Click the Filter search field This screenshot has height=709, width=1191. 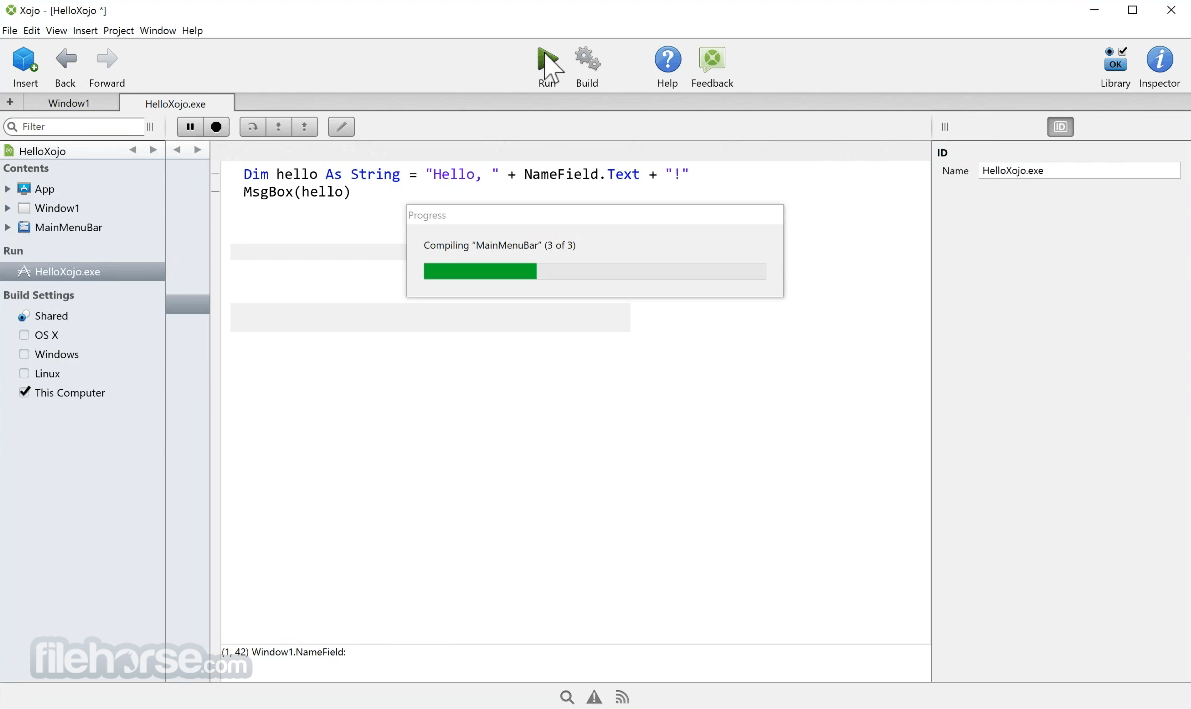tap(74, 127)
